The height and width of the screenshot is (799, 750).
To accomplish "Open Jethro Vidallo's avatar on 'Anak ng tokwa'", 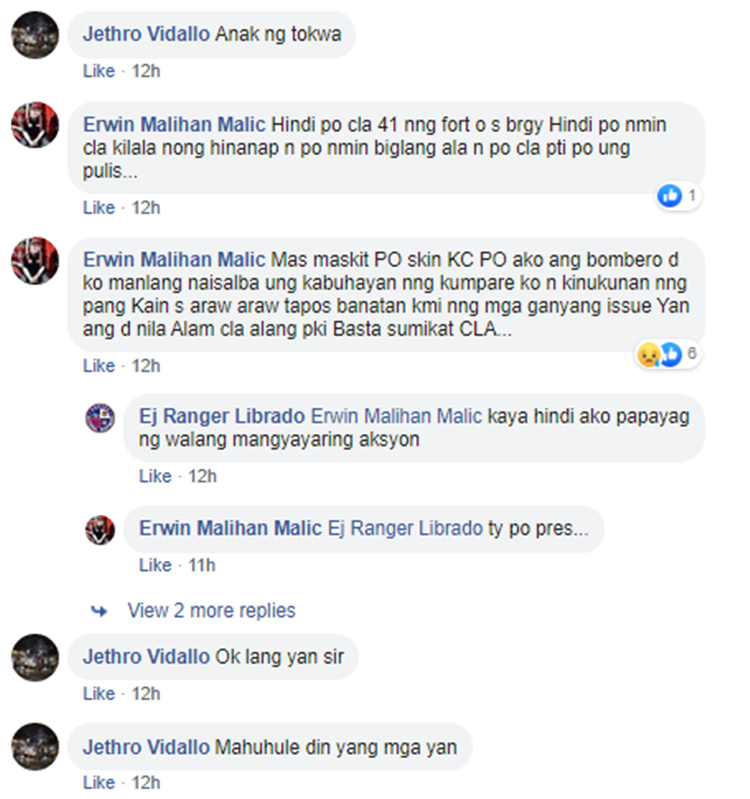I will [35, 35].
